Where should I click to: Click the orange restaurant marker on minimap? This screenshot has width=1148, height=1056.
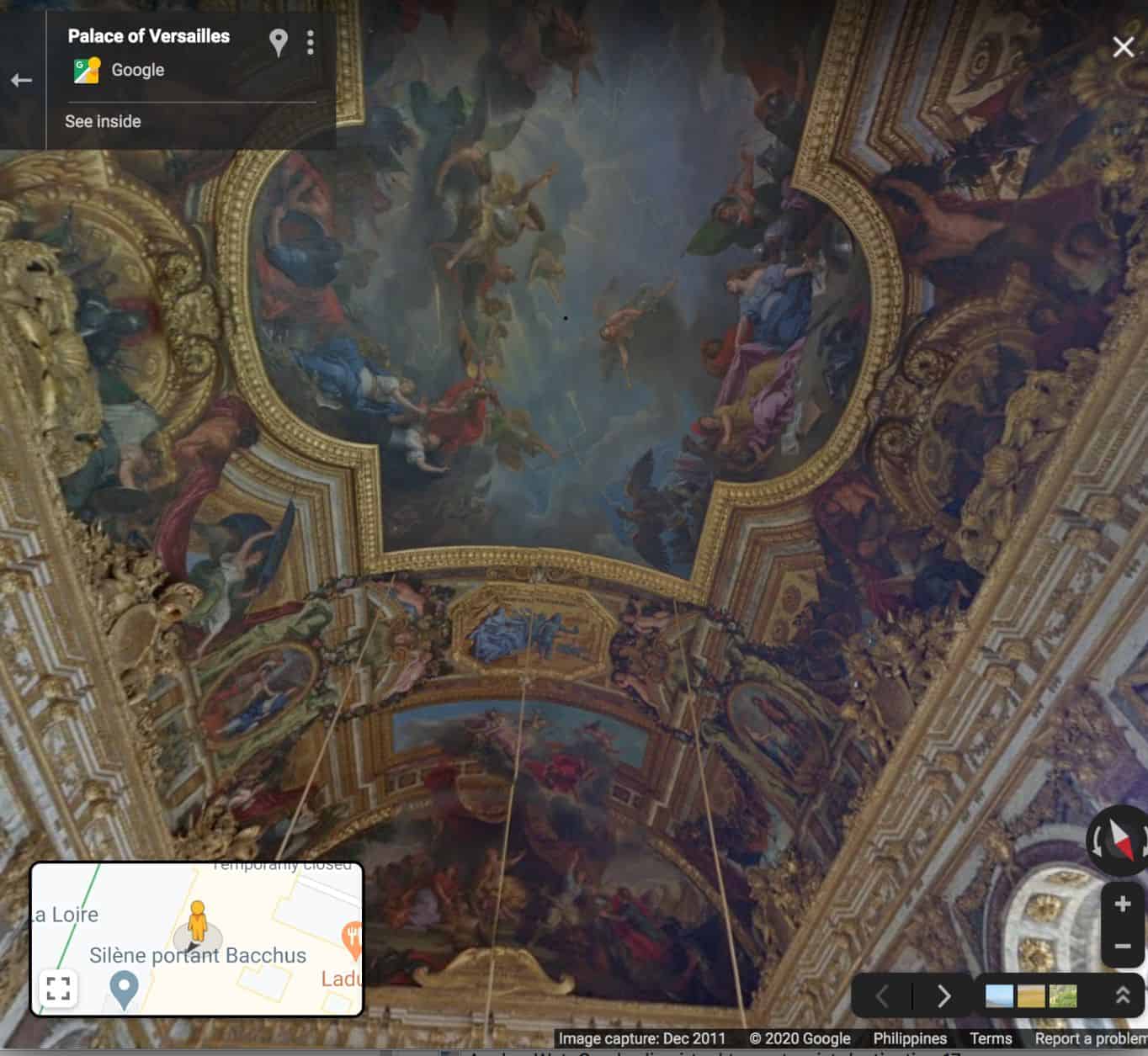[352, 939]
